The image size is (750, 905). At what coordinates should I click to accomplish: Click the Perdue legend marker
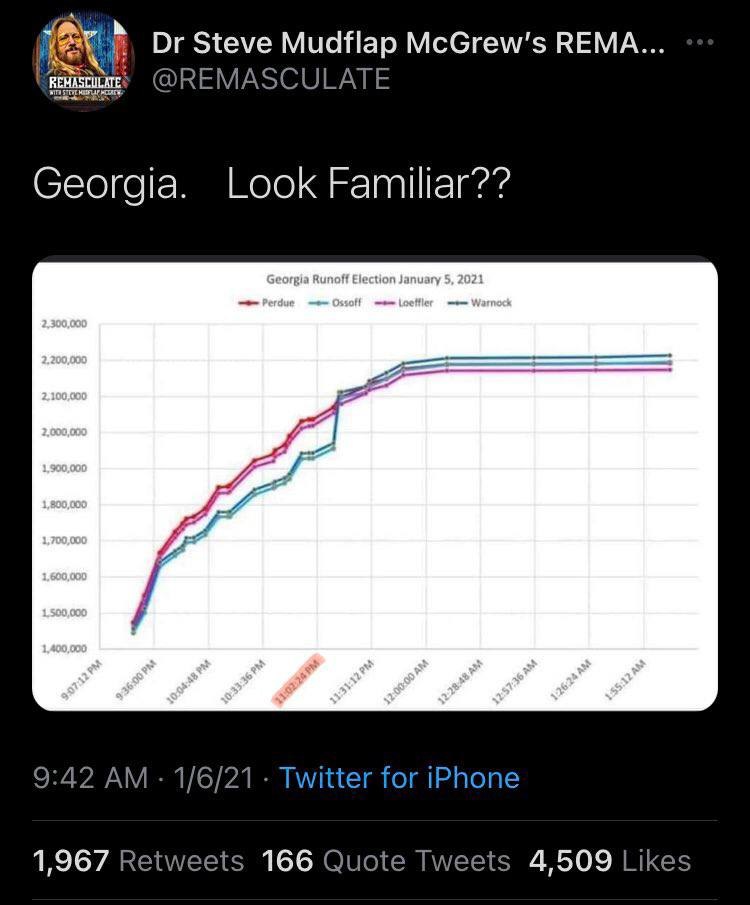tap(249, 303)
